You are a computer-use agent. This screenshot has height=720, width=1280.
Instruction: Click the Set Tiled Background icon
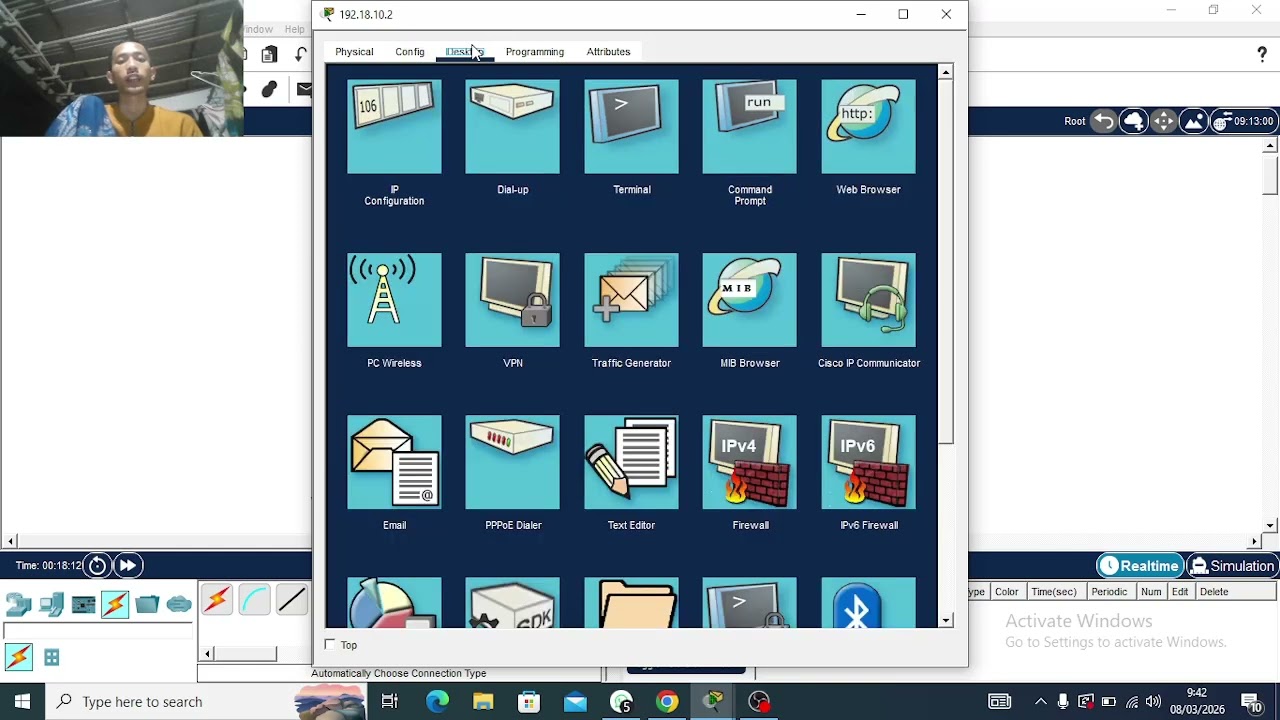[1193, 121]
